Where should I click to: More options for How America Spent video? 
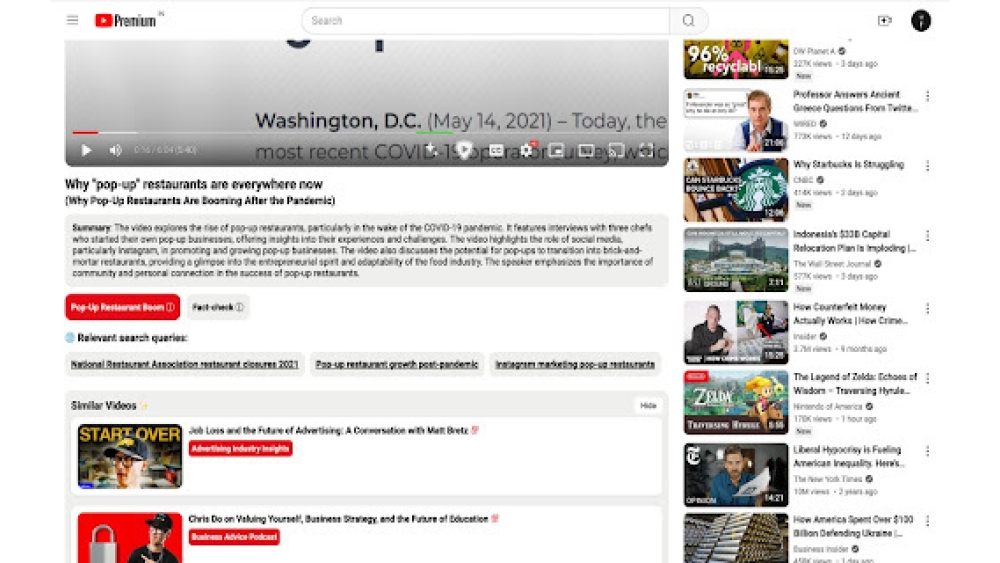coord(927,522)
